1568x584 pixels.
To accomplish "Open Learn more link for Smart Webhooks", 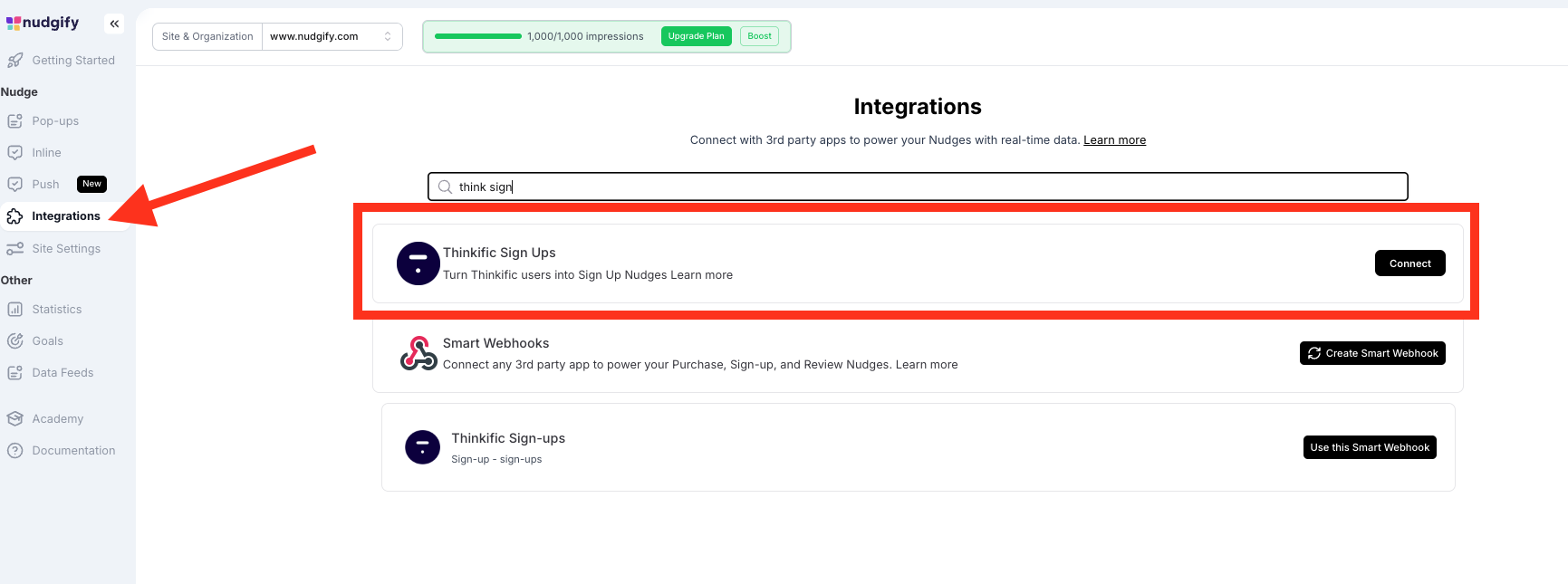I will coord(927,365).
